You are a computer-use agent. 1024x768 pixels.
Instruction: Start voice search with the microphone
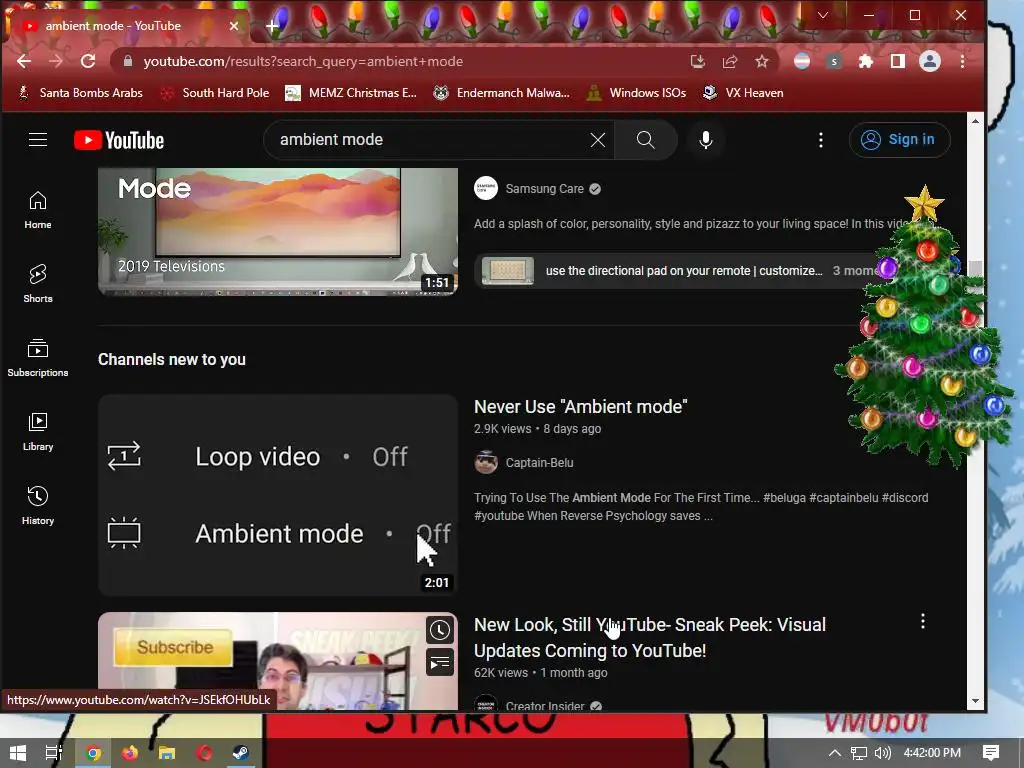(706, 140)
